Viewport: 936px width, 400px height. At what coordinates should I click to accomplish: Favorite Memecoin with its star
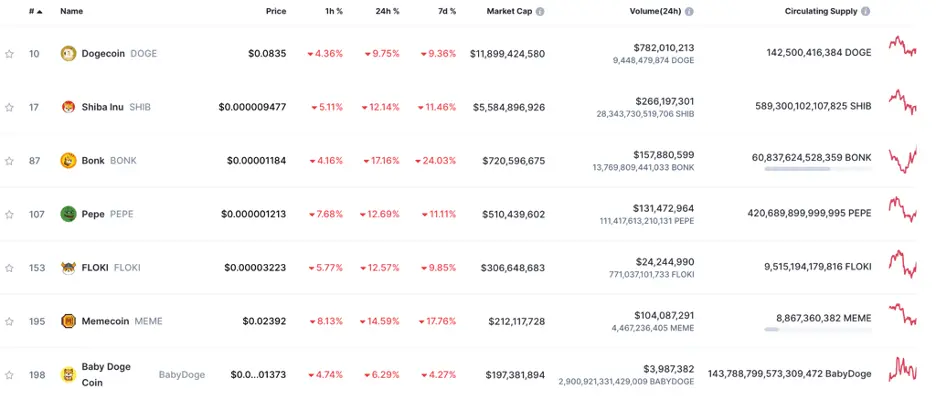[x=10, y=321]
